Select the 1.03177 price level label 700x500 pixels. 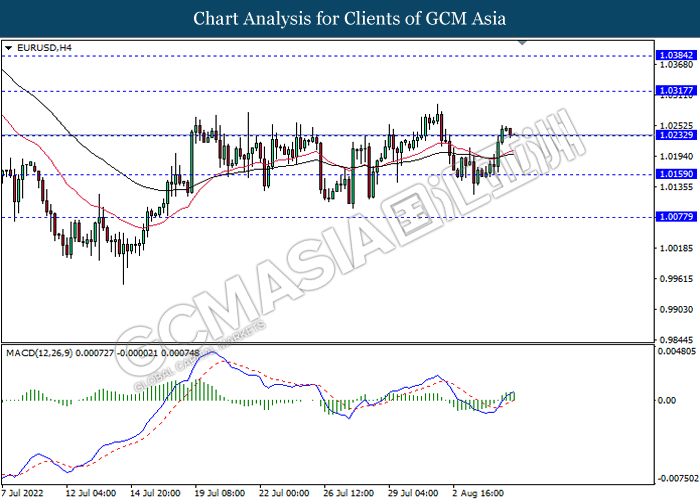pyautogui.click(x=676, y=91)
